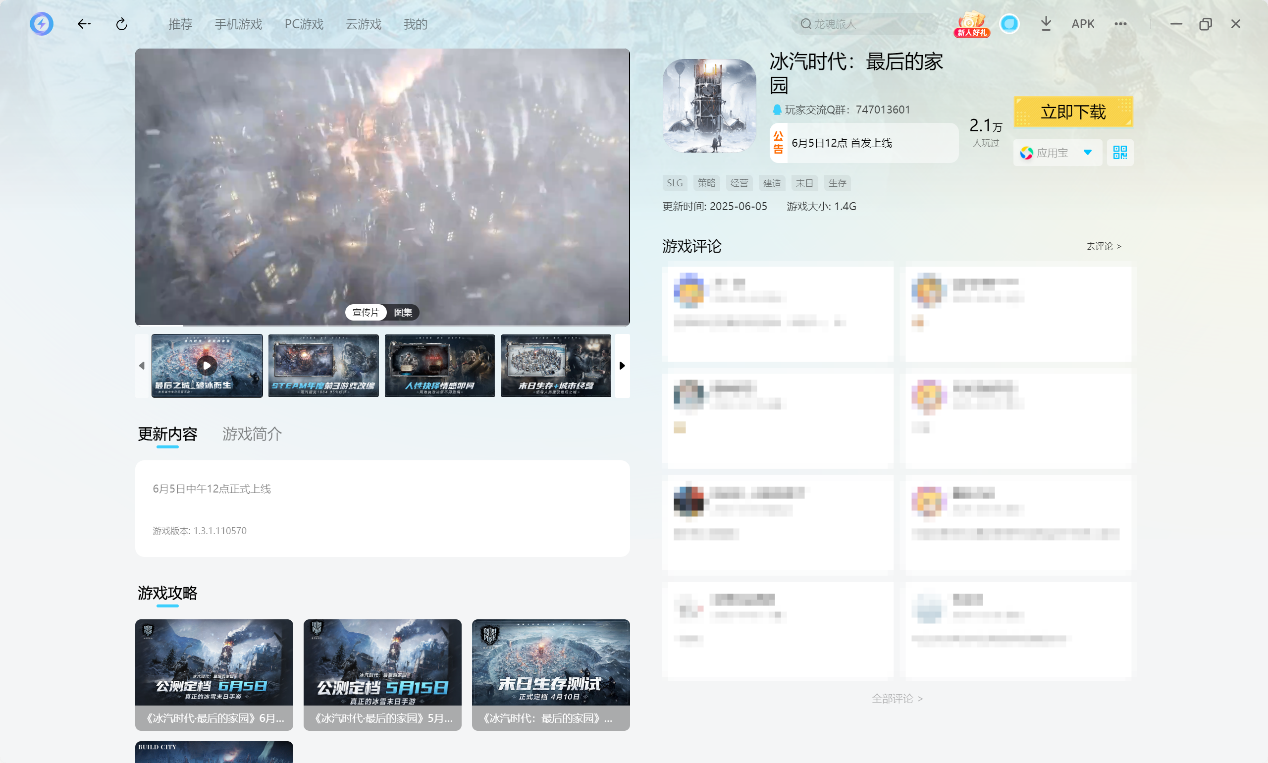Viewport: 1268px width, 763px height.
Task: Open the three-dot more menu
Action: (x=1120, y=24)
